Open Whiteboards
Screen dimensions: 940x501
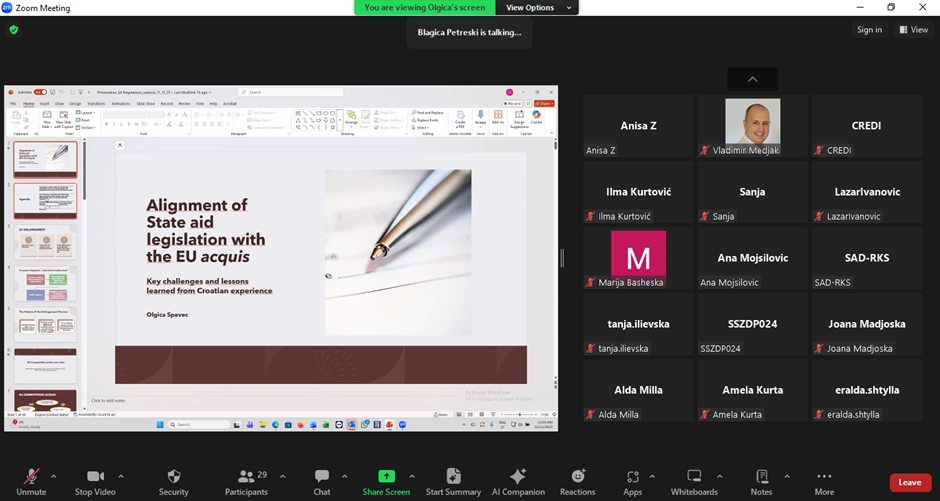pos(694,477)
